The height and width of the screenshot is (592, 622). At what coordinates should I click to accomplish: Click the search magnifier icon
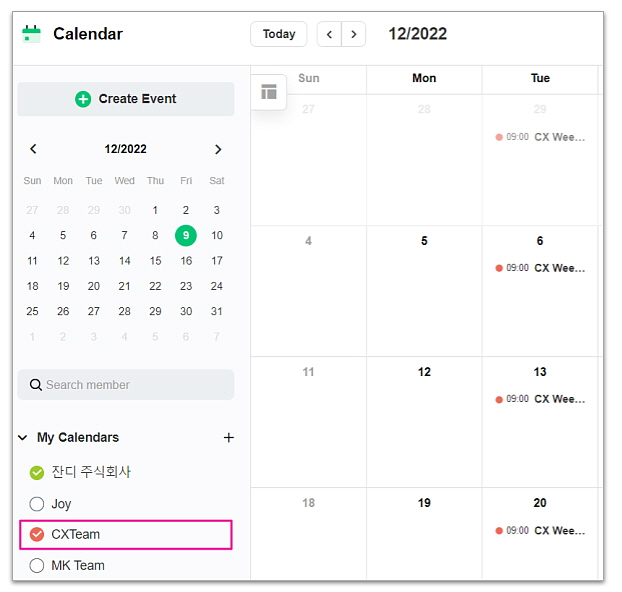pyautogui.click(x=36, y=385)
